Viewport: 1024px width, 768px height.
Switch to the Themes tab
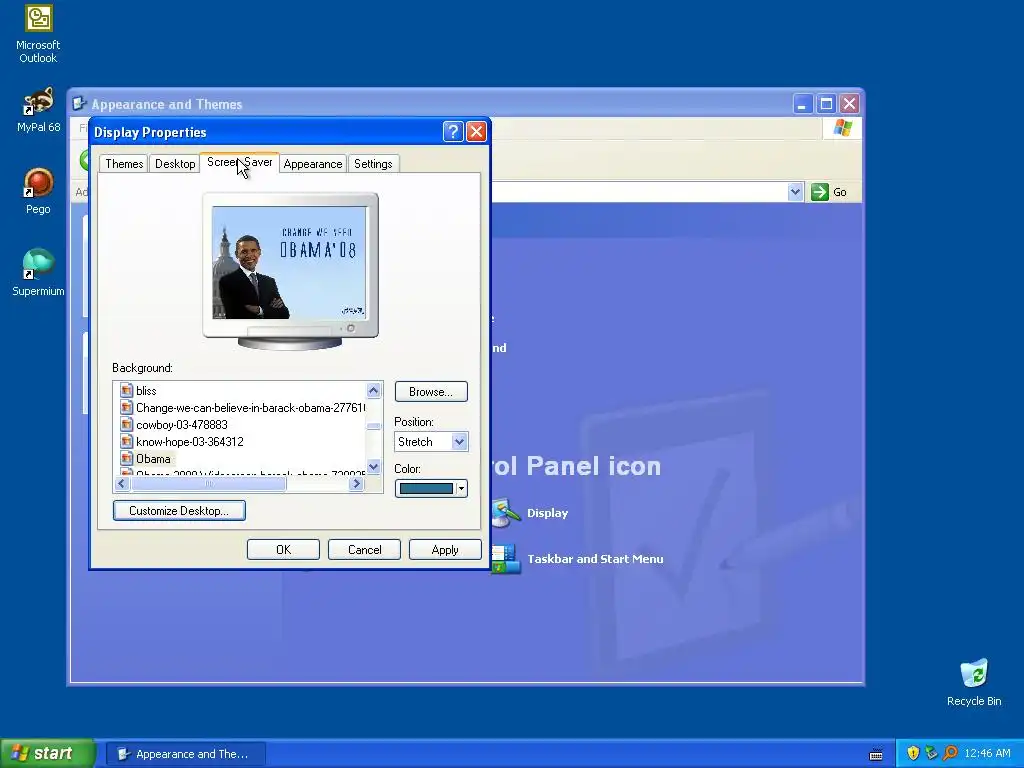tap(124, 164)
